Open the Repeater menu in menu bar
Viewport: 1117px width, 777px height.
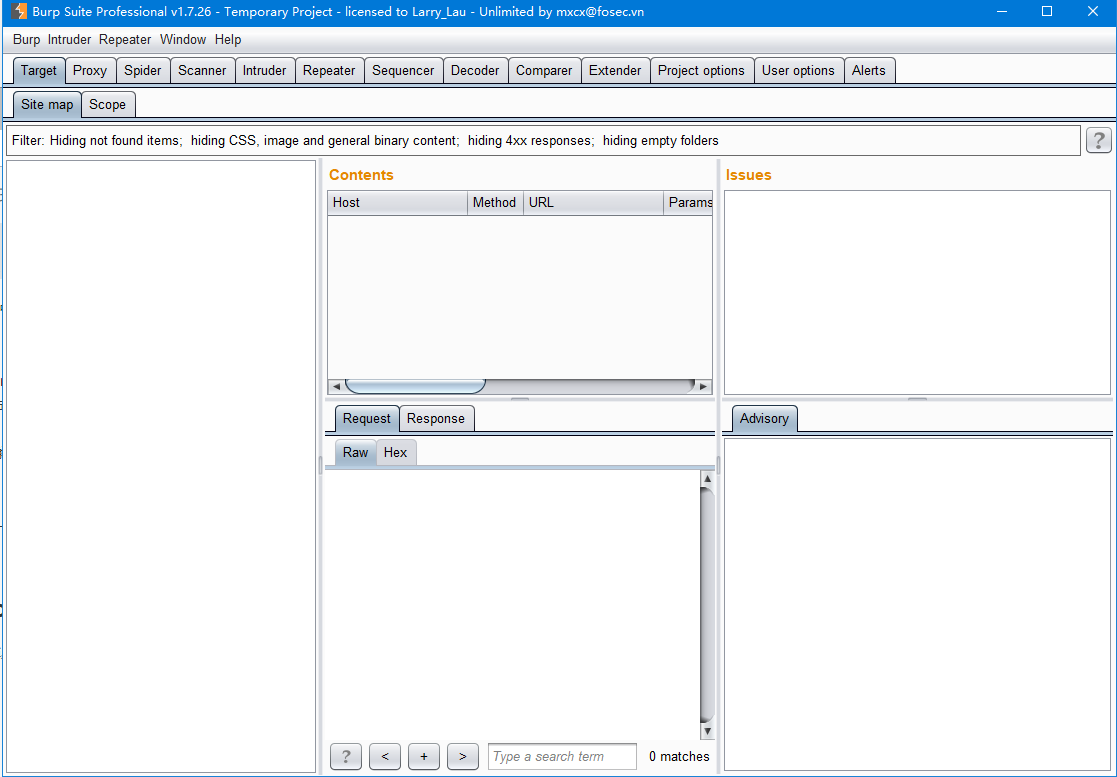click(125, 40)
